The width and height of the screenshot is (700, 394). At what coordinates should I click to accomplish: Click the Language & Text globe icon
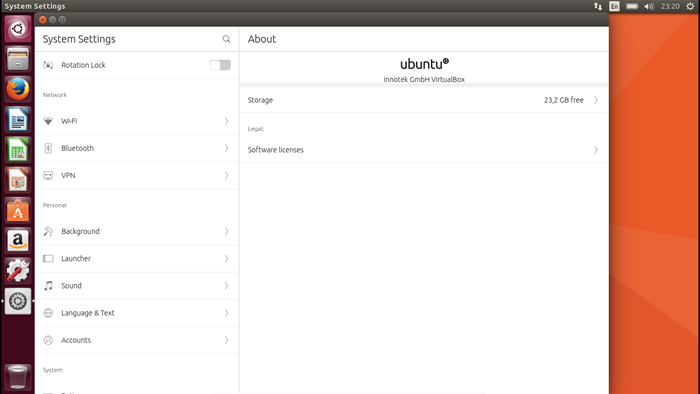(x=48, y=313)
